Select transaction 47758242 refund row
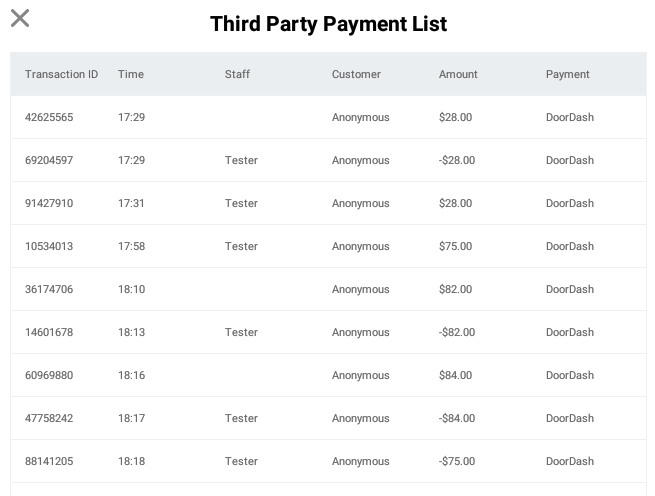Screen dimensions: 655x496 328,418
